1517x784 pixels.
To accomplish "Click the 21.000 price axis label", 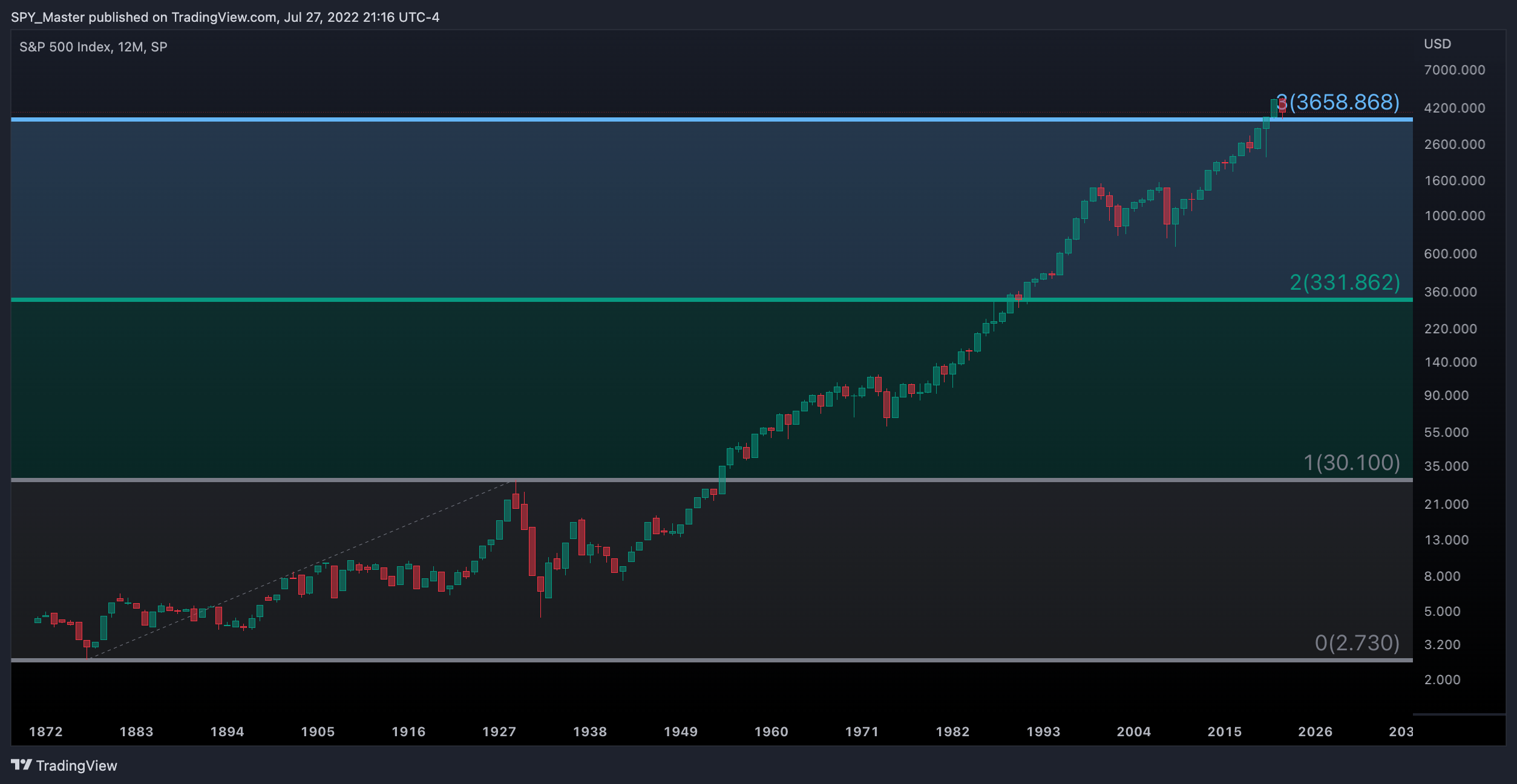I will [1446, 505].
